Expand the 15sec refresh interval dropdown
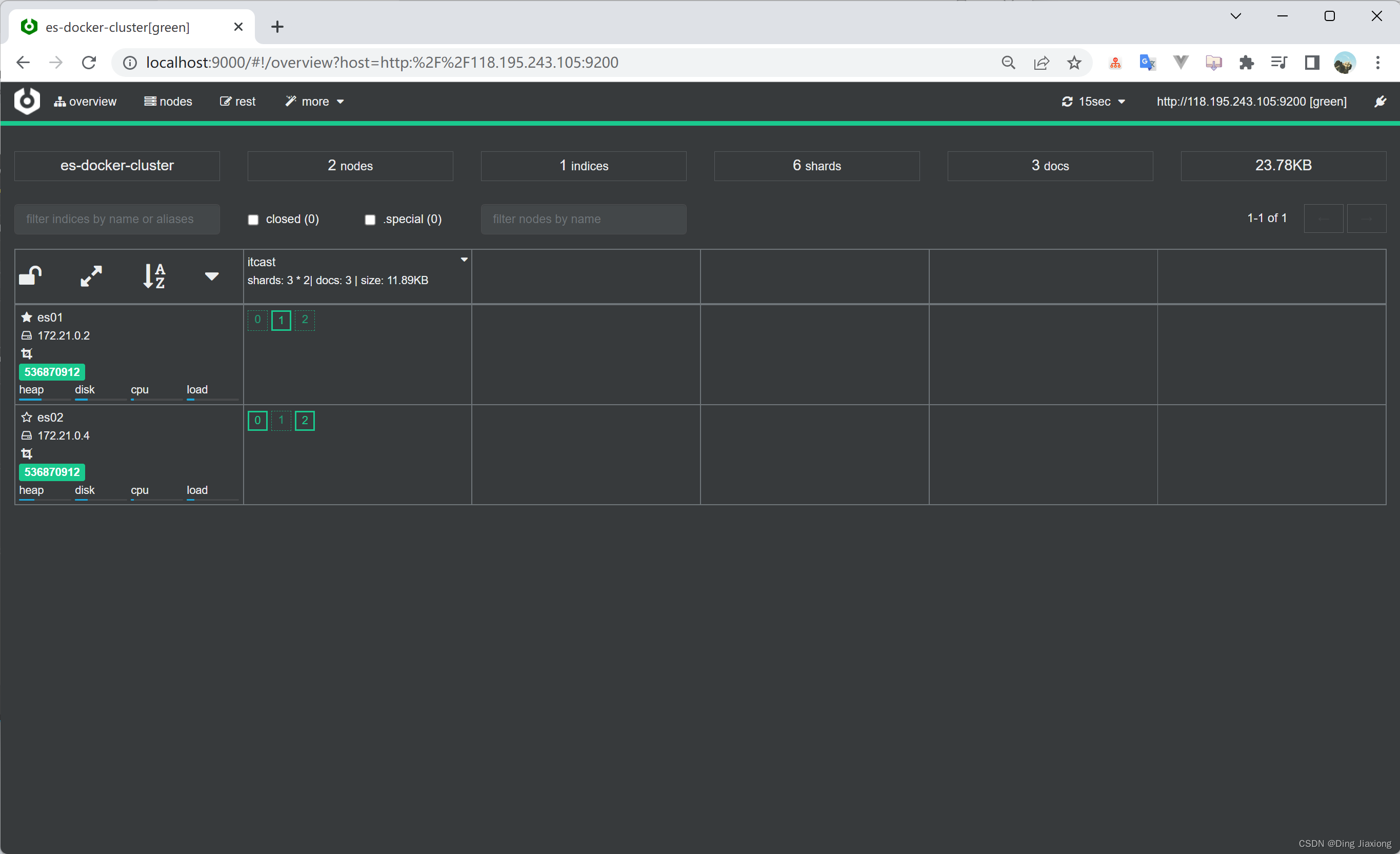The height and width of the screenshot is (854, 1400). pos(1093,102)
